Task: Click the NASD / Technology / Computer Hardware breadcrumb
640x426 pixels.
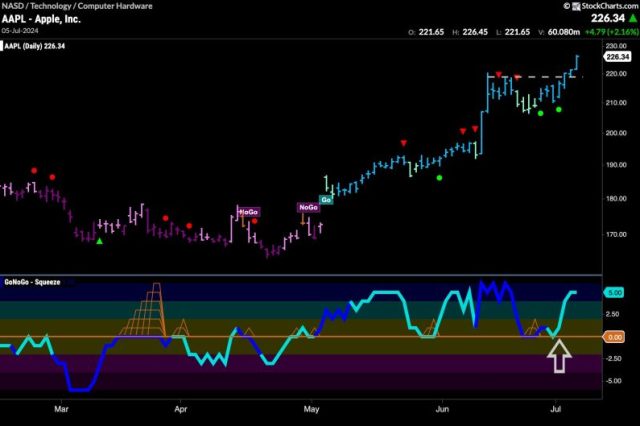Action: [x=77, y=6]
